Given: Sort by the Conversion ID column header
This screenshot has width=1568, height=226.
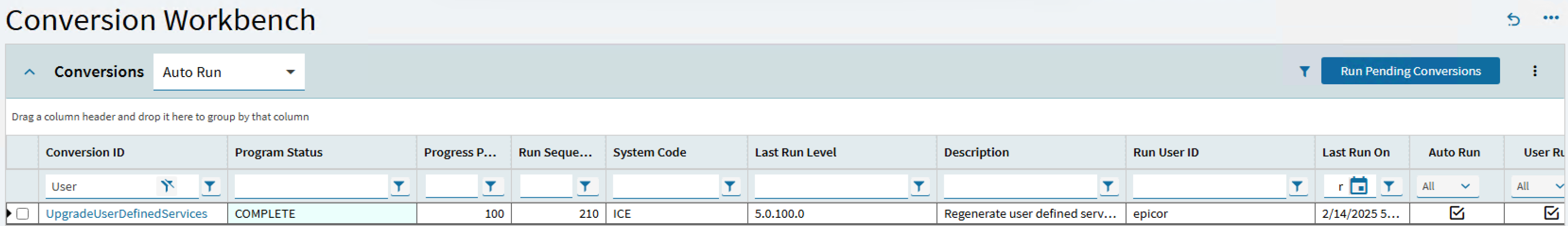Looking at the screenshot, I should coord(85,152).
